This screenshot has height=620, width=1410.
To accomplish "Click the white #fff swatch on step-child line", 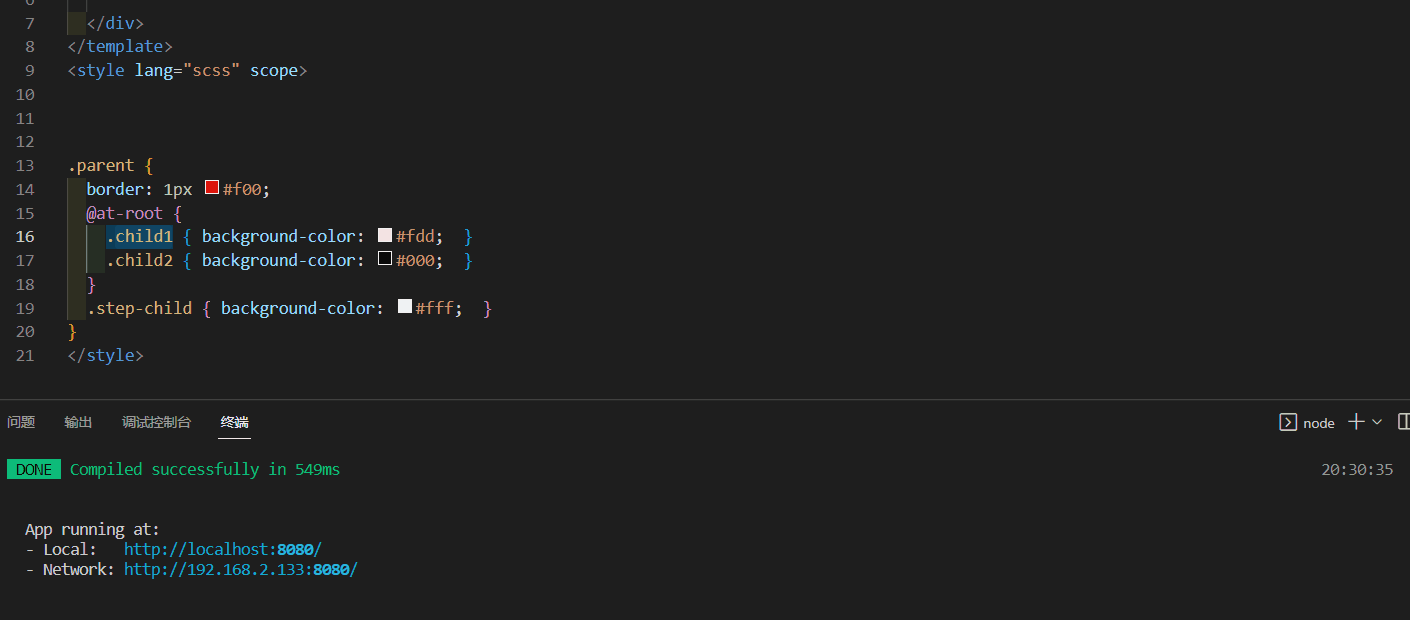I will [404, 306].
